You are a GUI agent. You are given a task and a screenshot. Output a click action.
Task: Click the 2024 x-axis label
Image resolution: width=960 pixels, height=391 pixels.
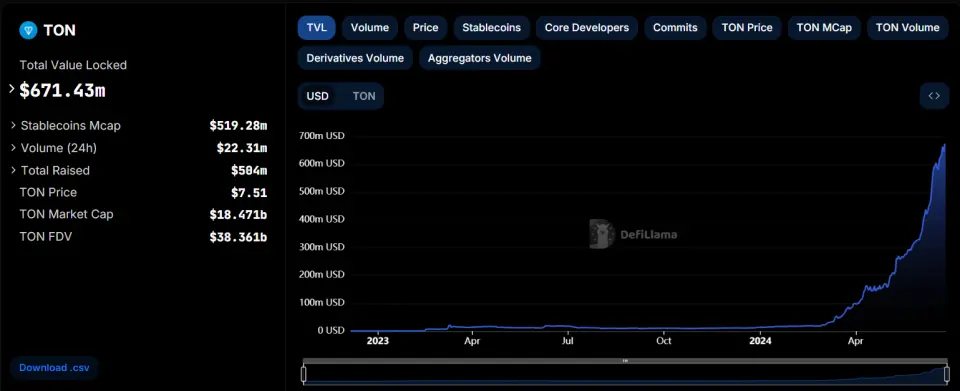click(x=760, y=340)
